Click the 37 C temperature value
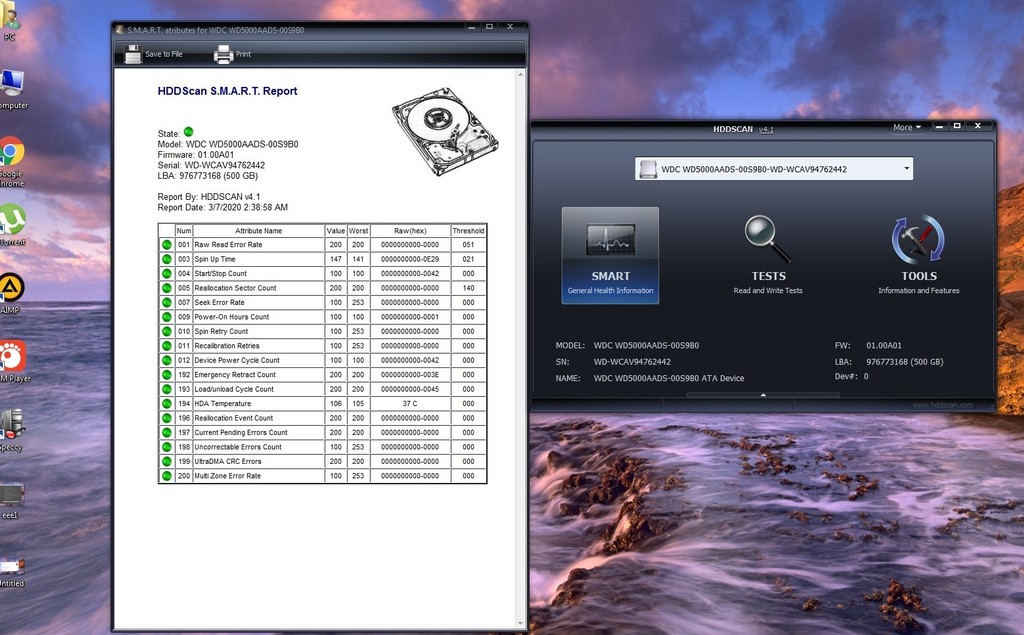 (x=410, y=404)
